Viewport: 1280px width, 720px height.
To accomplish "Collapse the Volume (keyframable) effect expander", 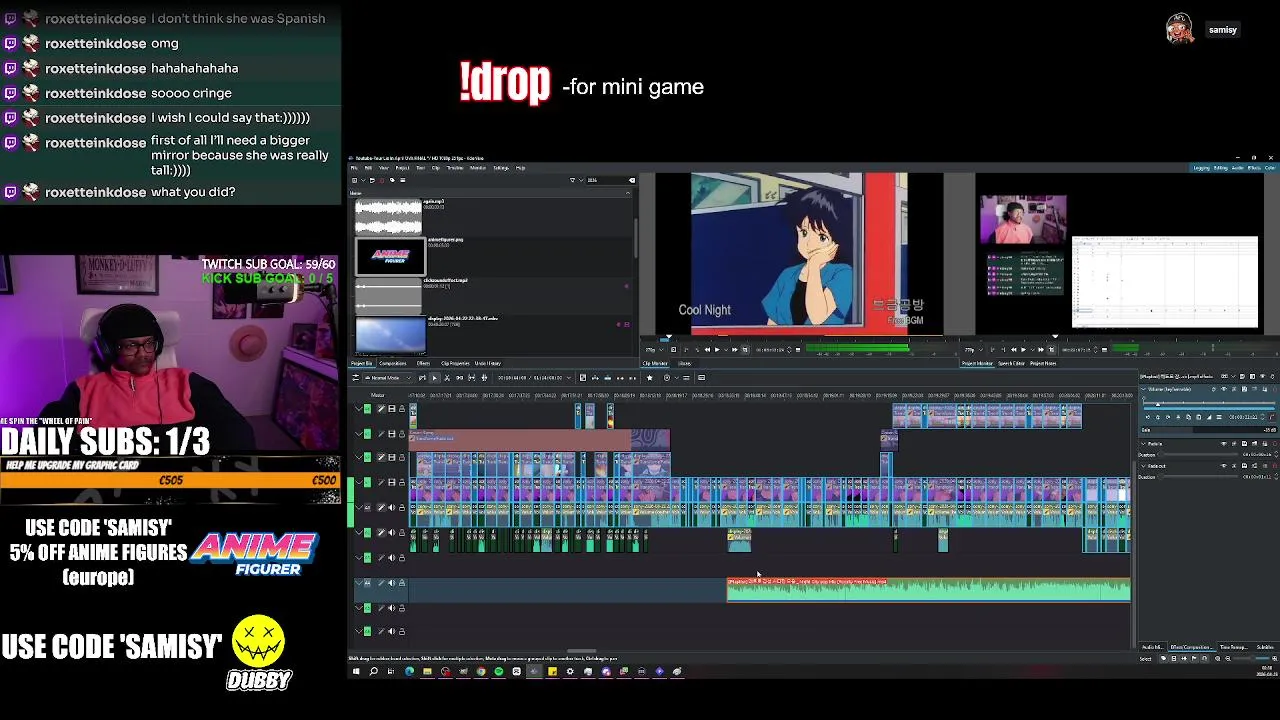I will click(1144, 389).
